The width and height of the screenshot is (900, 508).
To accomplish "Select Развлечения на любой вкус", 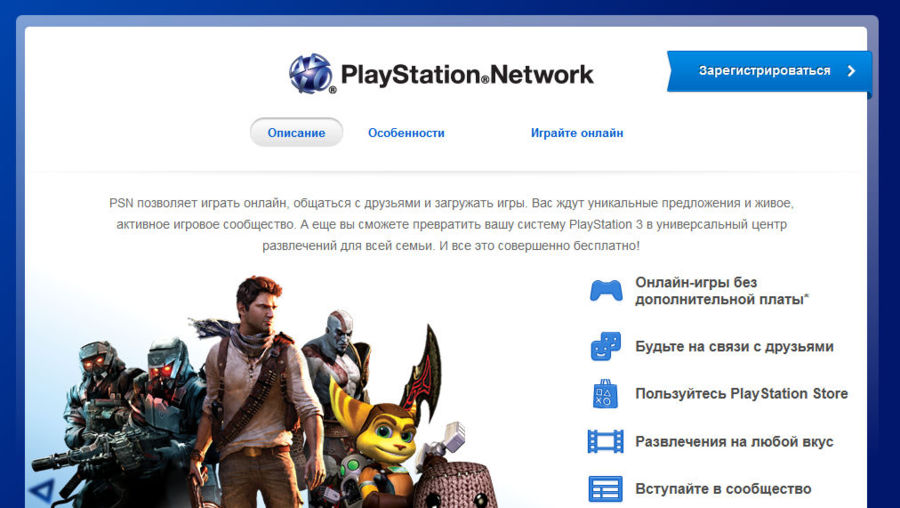I will [x=734, y=442].
